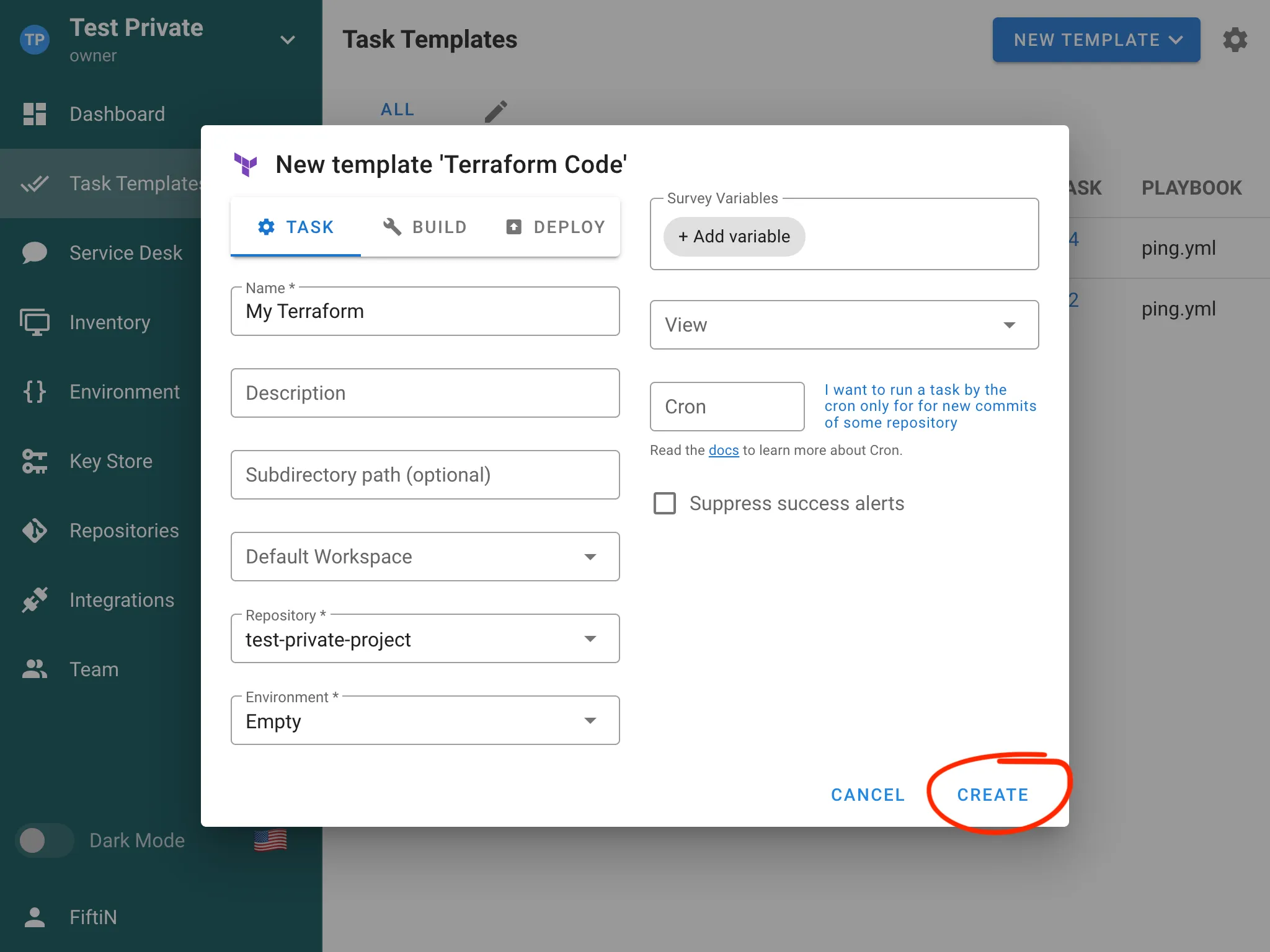
Task: Click the Environment curly braces icon
Action: (35, 392)
